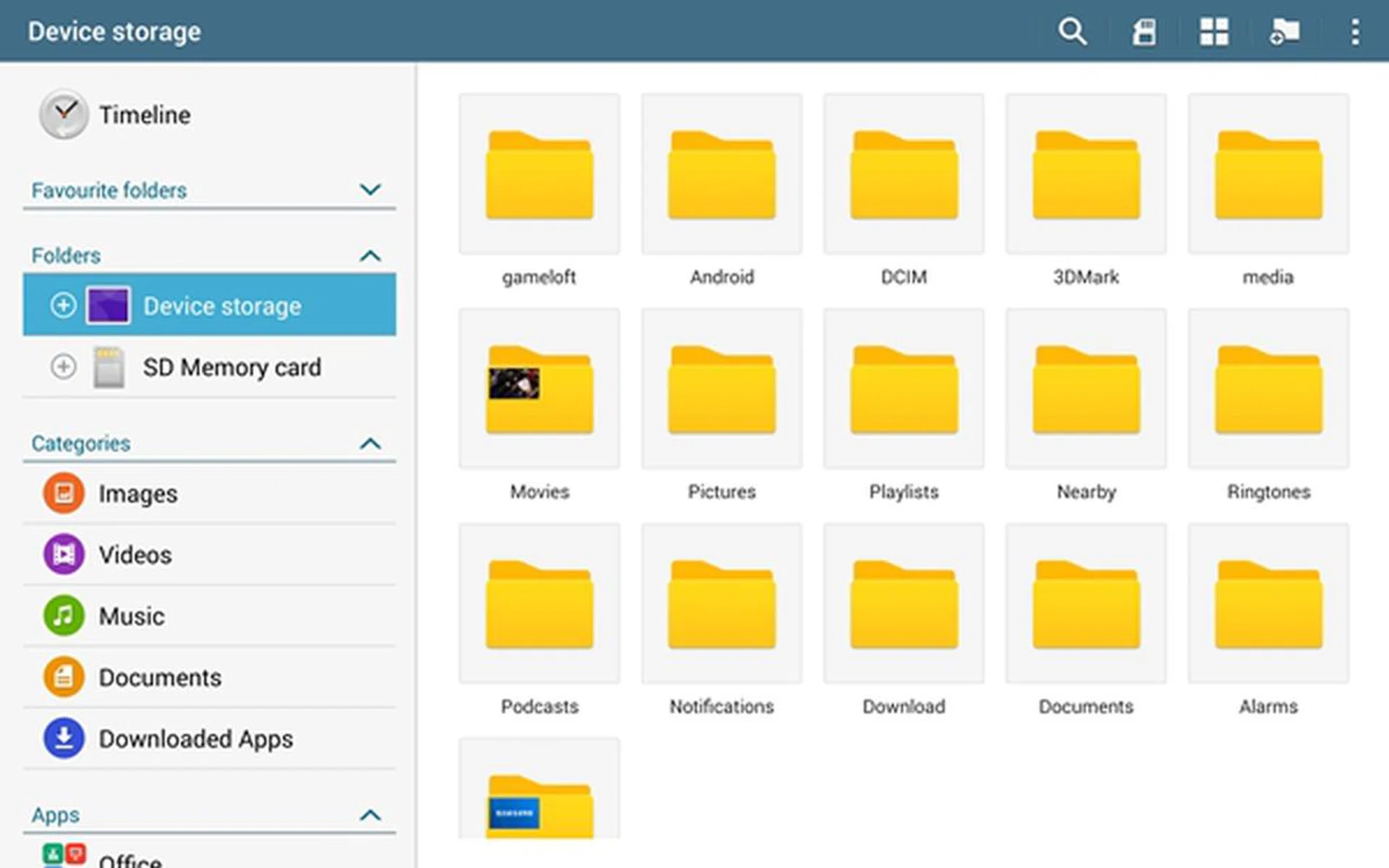Viewport: 1389px width, 868px height.
Task: Open the Documents category entry
Action: (x=159, y=678)
